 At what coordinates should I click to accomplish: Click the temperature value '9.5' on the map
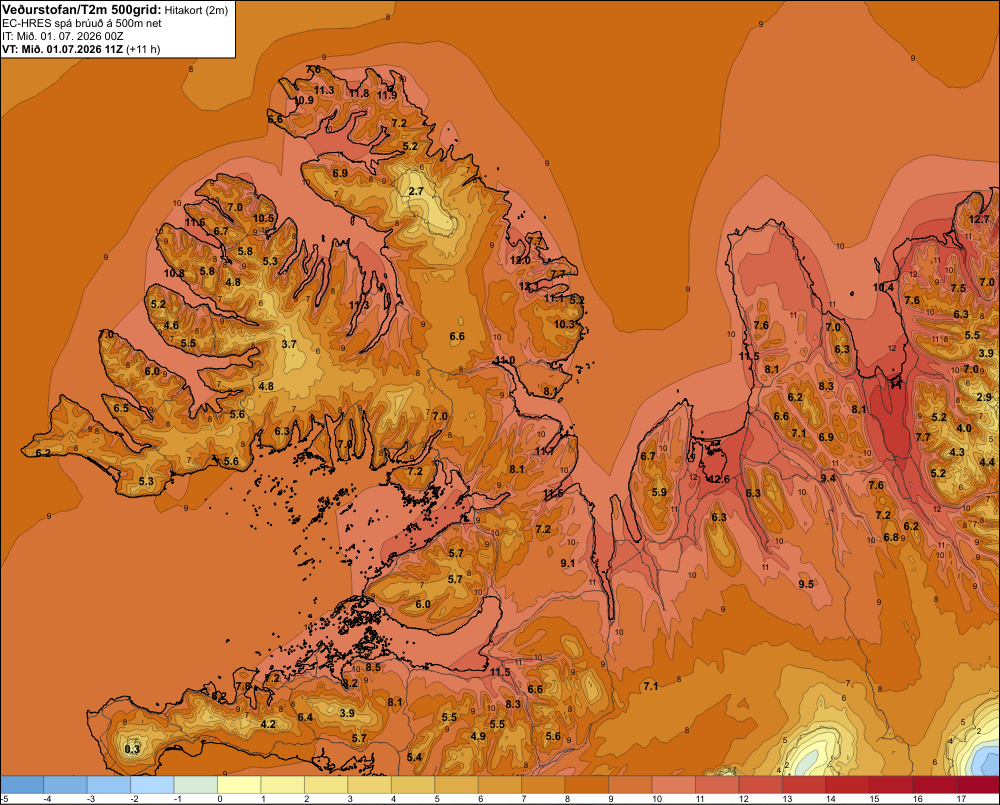click(x=806, y=584)
